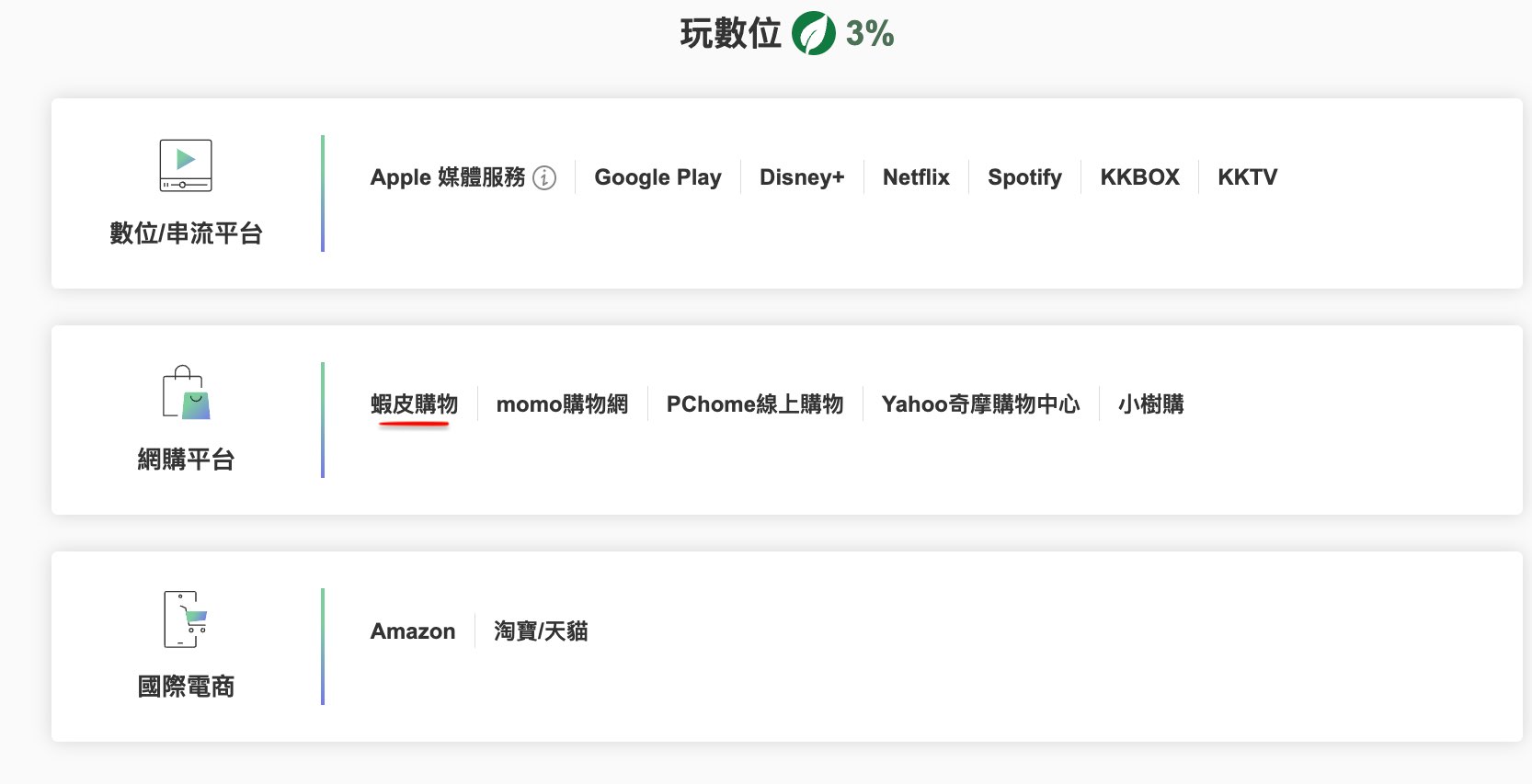The height and width of the screenshot is (784, 1532).
Task: Click the green leaf icon beside 玩數位
Action: (813, 34)
